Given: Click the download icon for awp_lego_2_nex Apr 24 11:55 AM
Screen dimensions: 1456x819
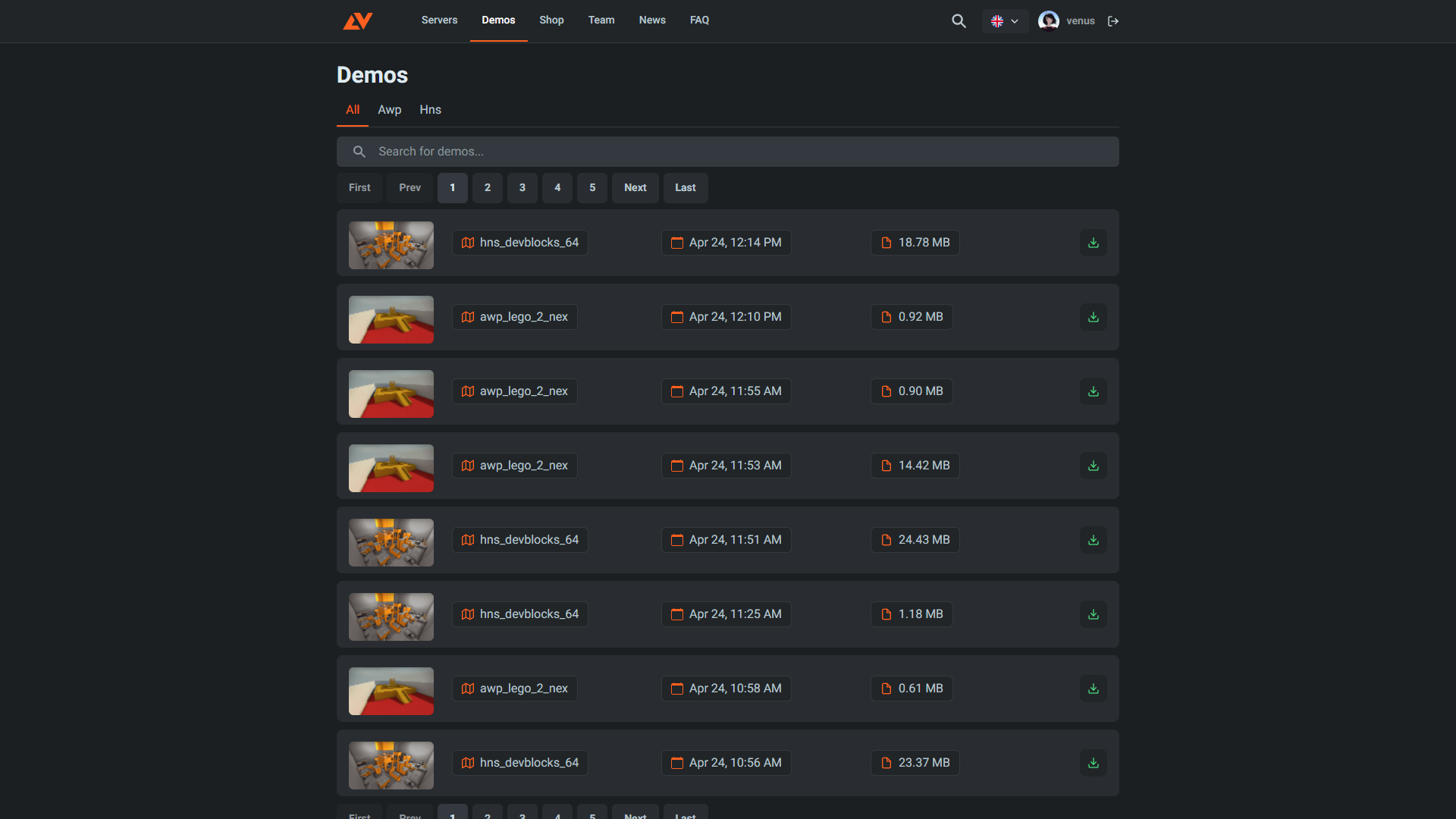Looking at the screenshot, I should tap(1093, 391).
